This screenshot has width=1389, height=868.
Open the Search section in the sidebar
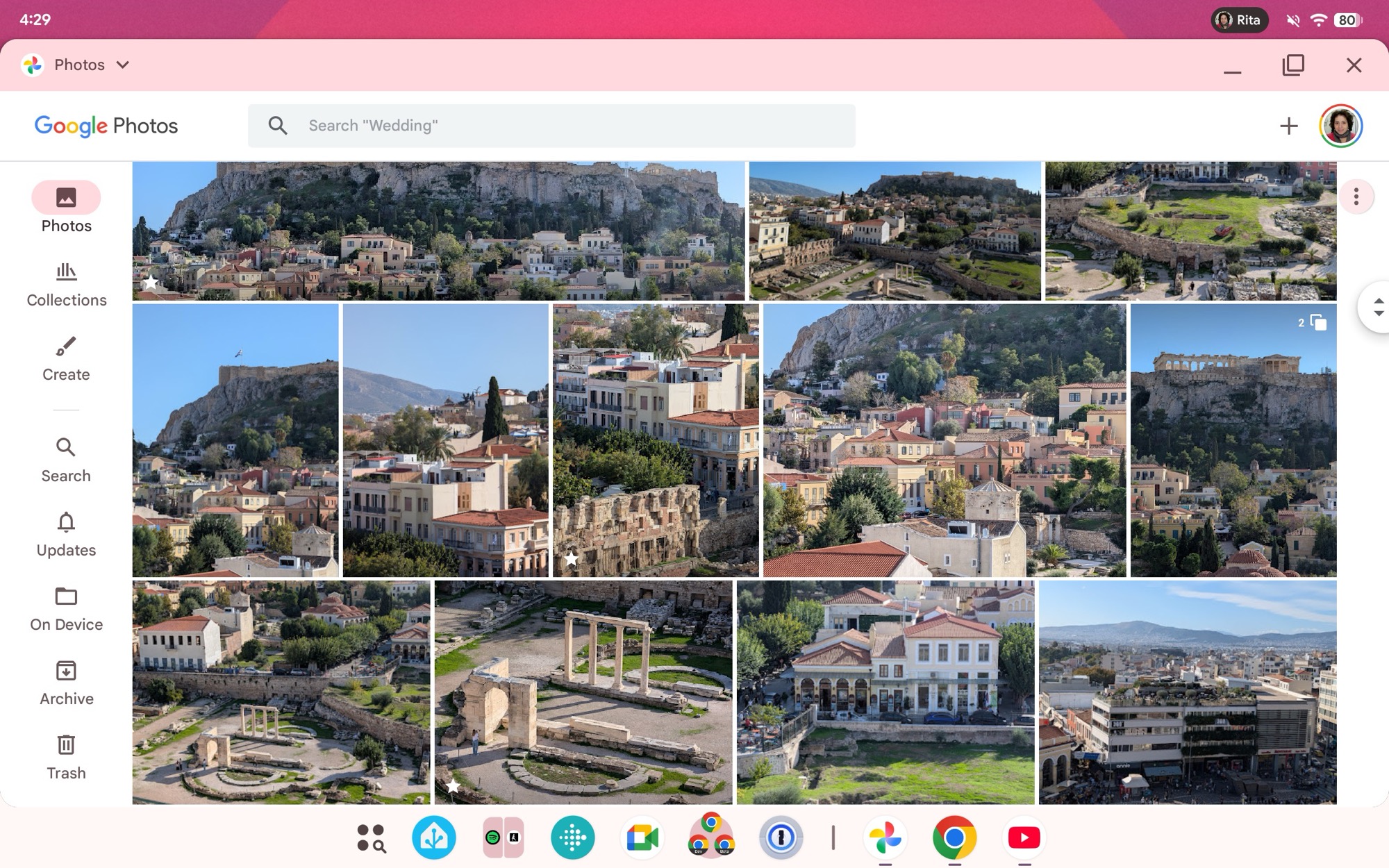[66, 459]
